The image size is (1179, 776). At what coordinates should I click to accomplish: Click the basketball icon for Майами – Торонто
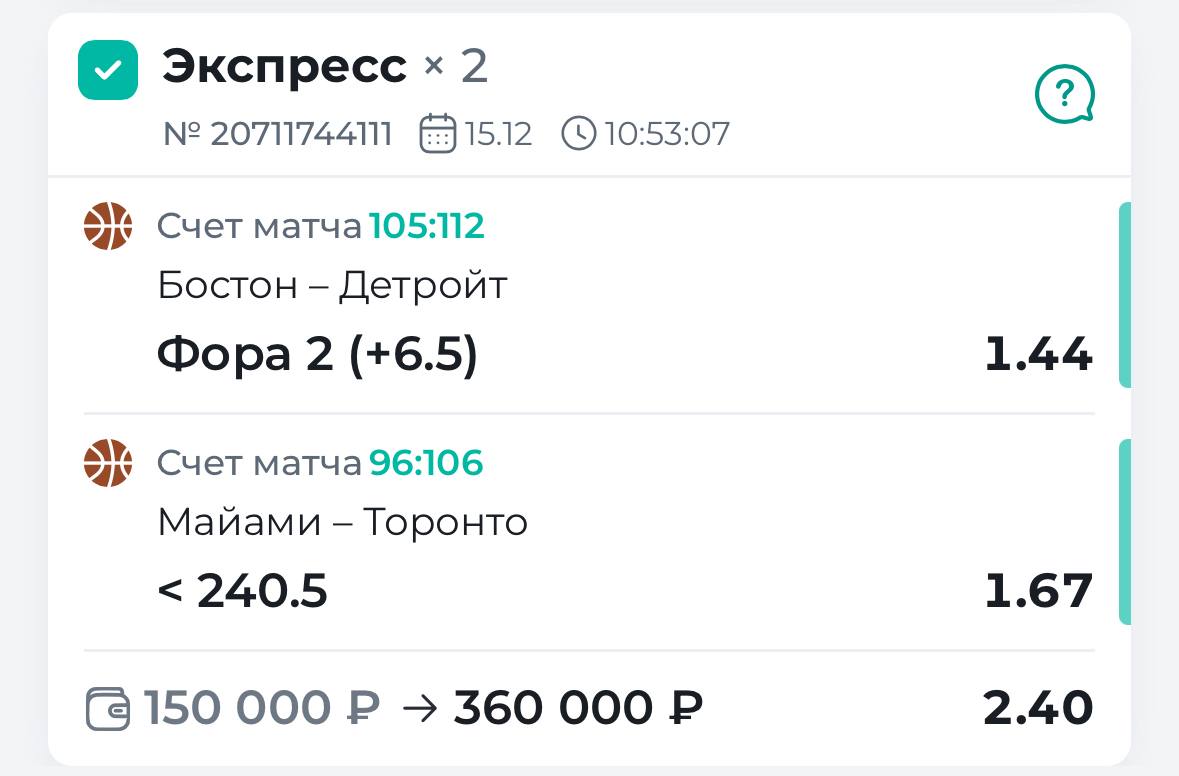pyautogui.click(x=108, y=463)
